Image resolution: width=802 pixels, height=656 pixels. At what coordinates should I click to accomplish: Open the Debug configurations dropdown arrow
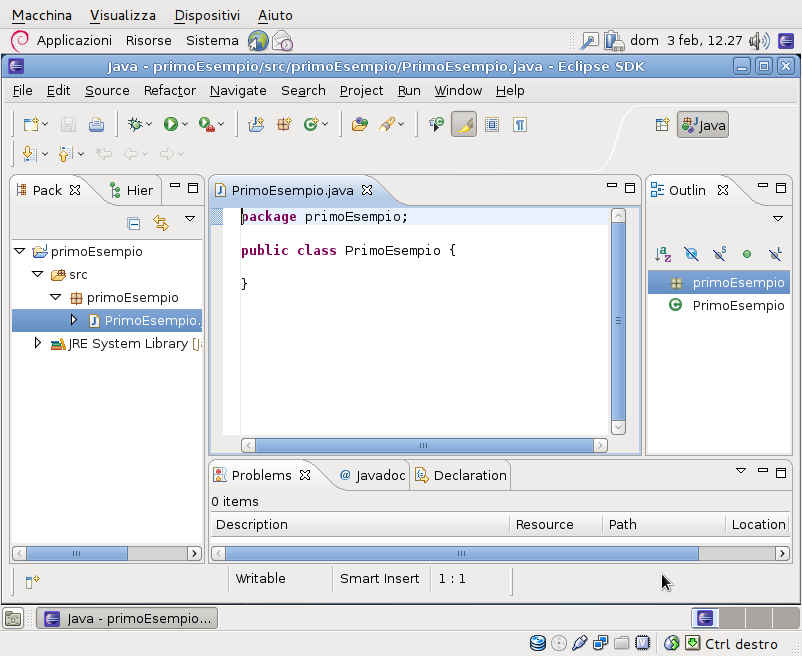pos(149,124)
